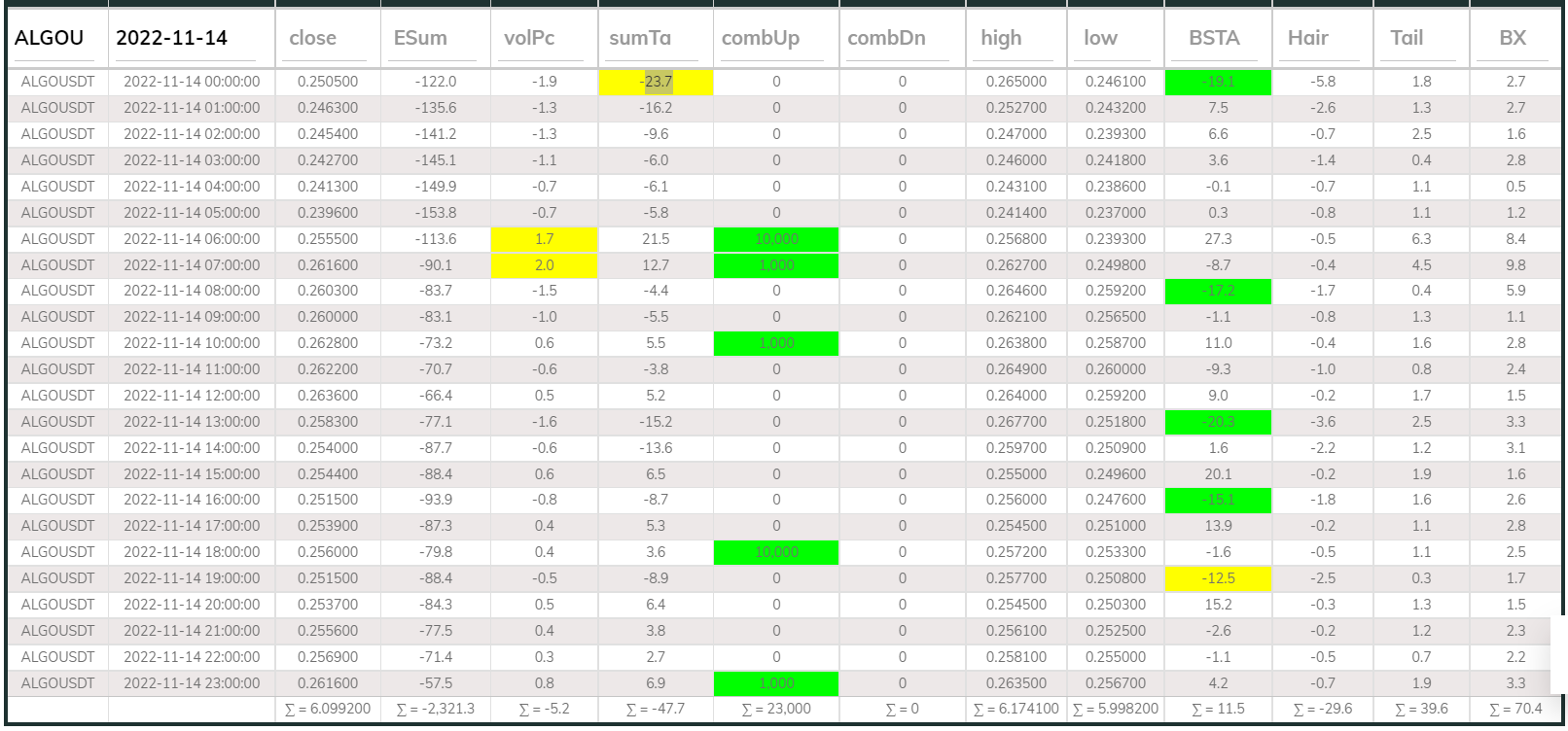Click the ESum total -2,321.3
Image resolution: width=1568 pixels, height=731 pixels.
435,710
